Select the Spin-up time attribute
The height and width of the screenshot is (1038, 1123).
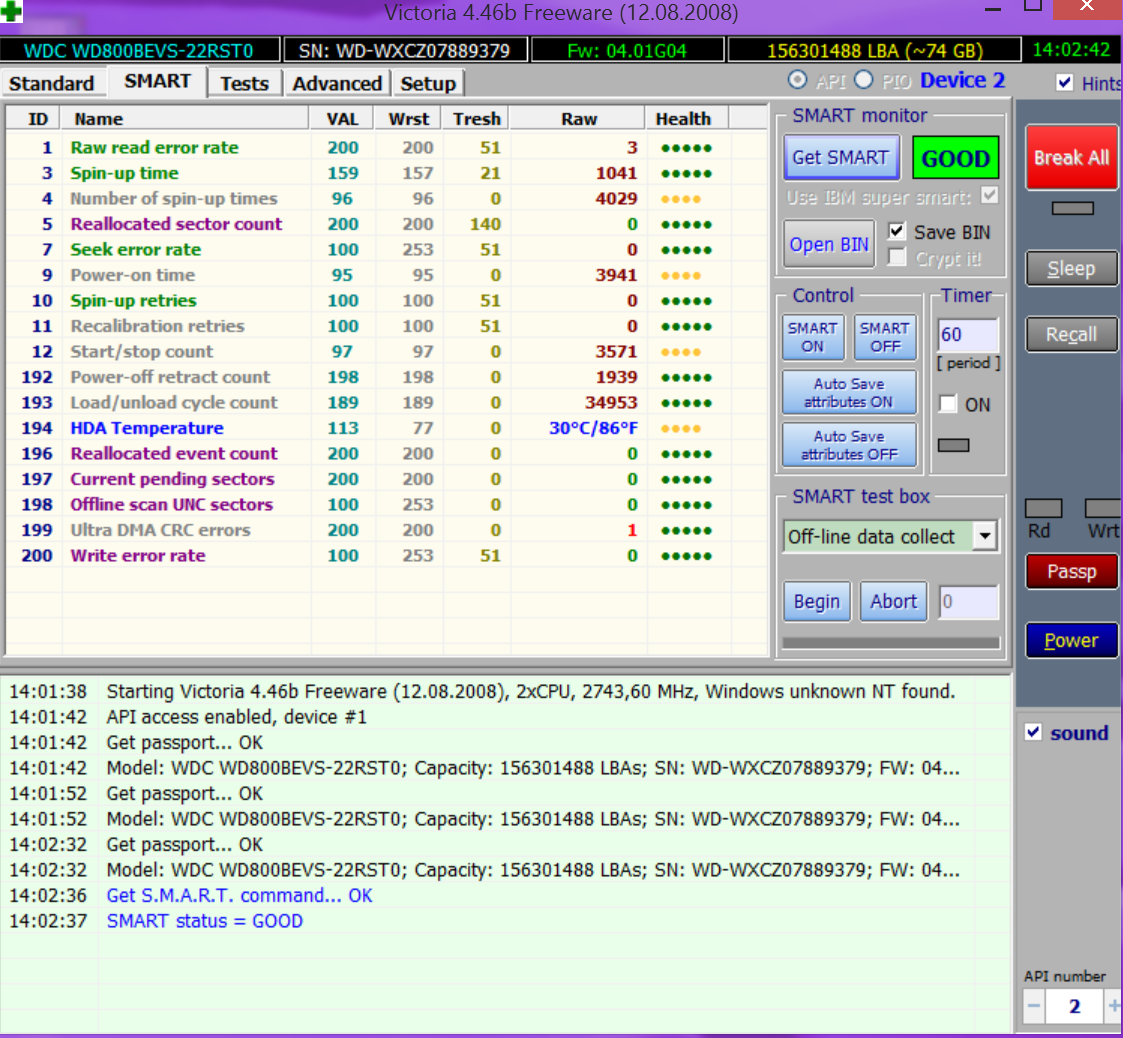click(x=387, y=173)
